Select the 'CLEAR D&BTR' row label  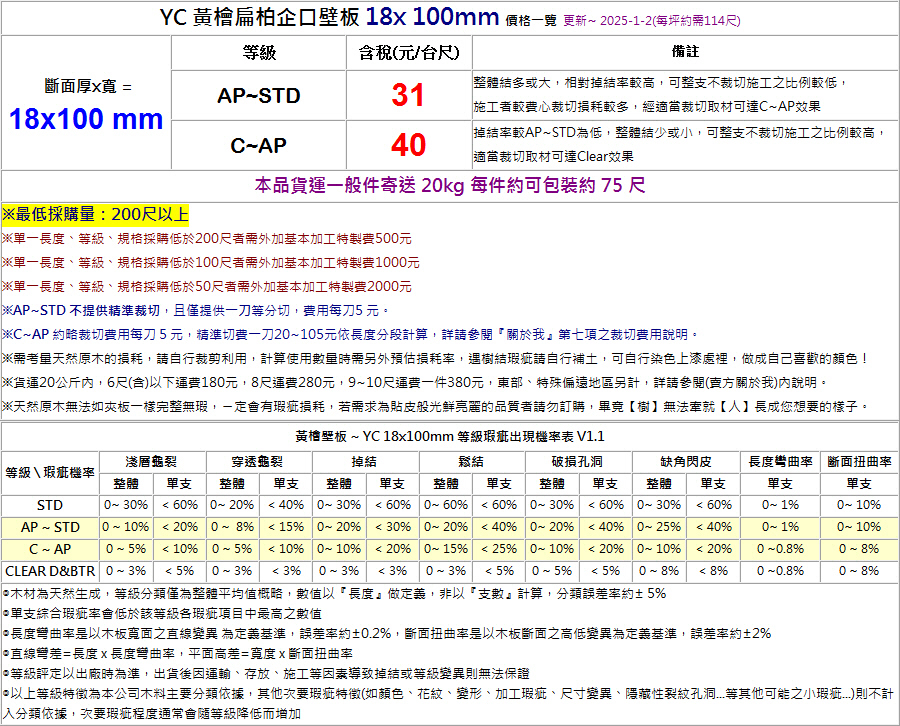click(x=50, y=572)
